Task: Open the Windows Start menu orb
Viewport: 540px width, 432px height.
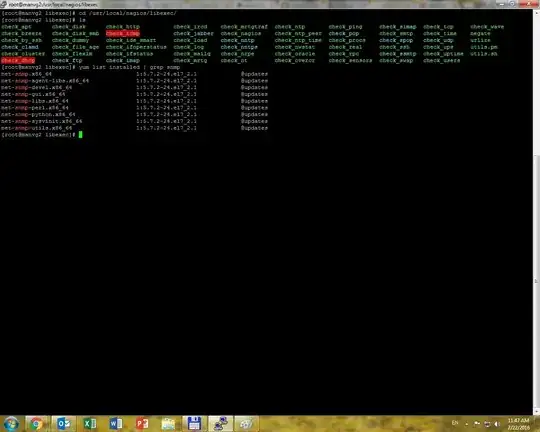Action: pyautogui.click(x=11, y=424)
